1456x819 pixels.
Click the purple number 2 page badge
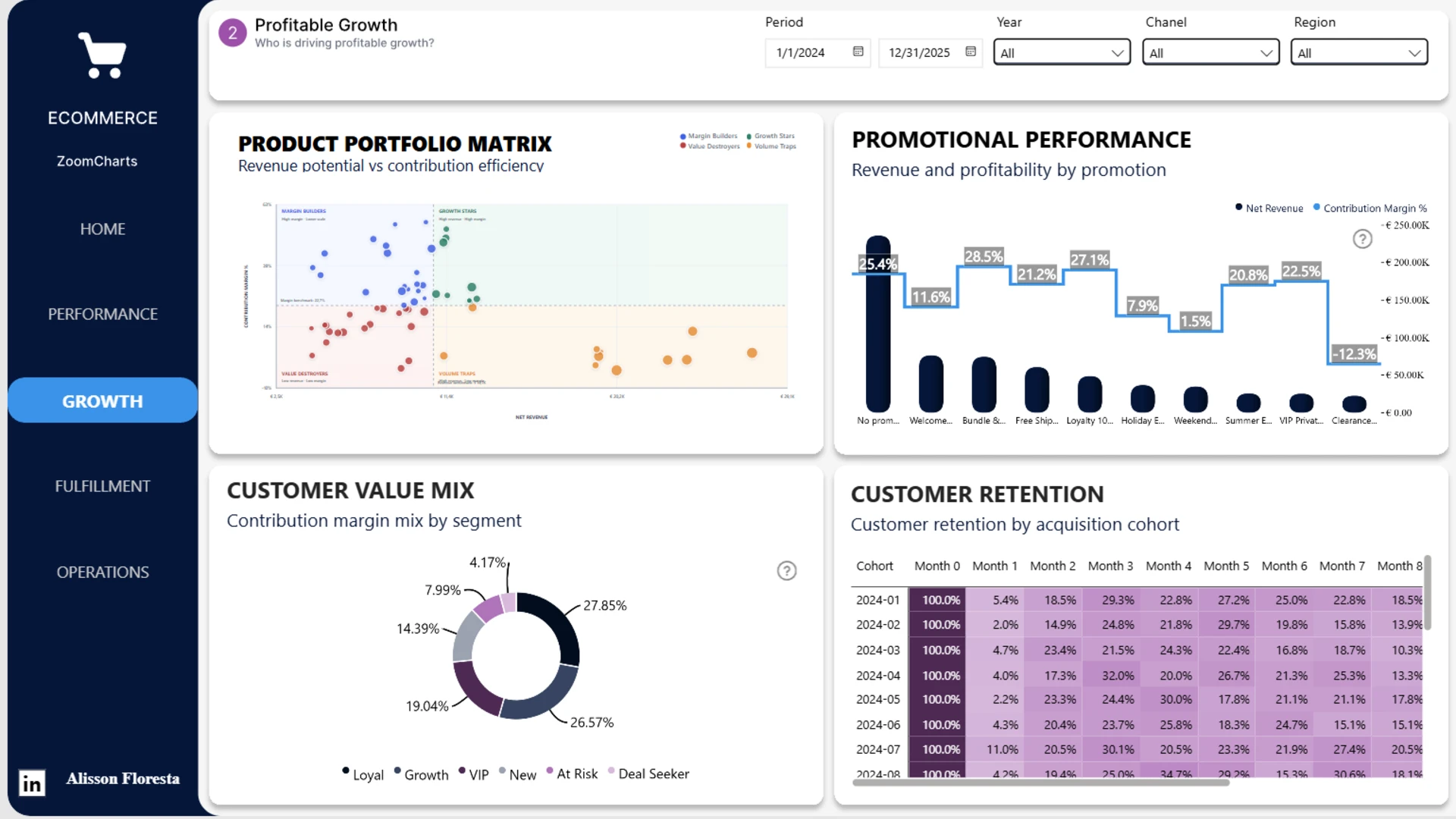(x=233, y=33)
